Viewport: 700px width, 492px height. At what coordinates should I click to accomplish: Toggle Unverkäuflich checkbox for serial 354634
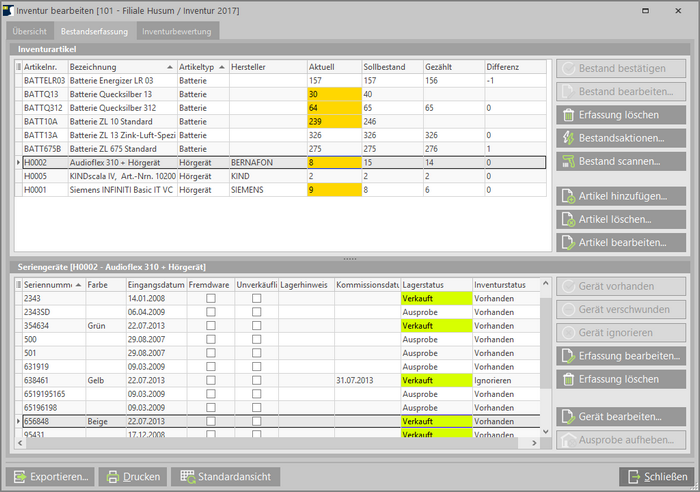257,325
